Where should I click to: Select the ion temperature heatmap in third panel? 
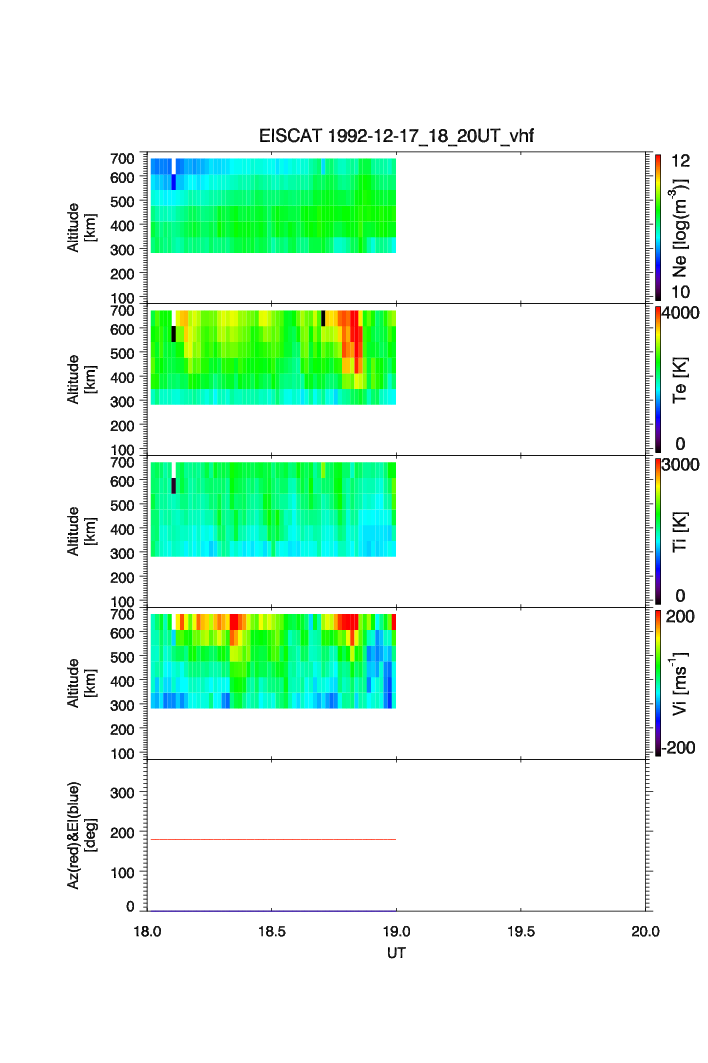tap(272, 509)
